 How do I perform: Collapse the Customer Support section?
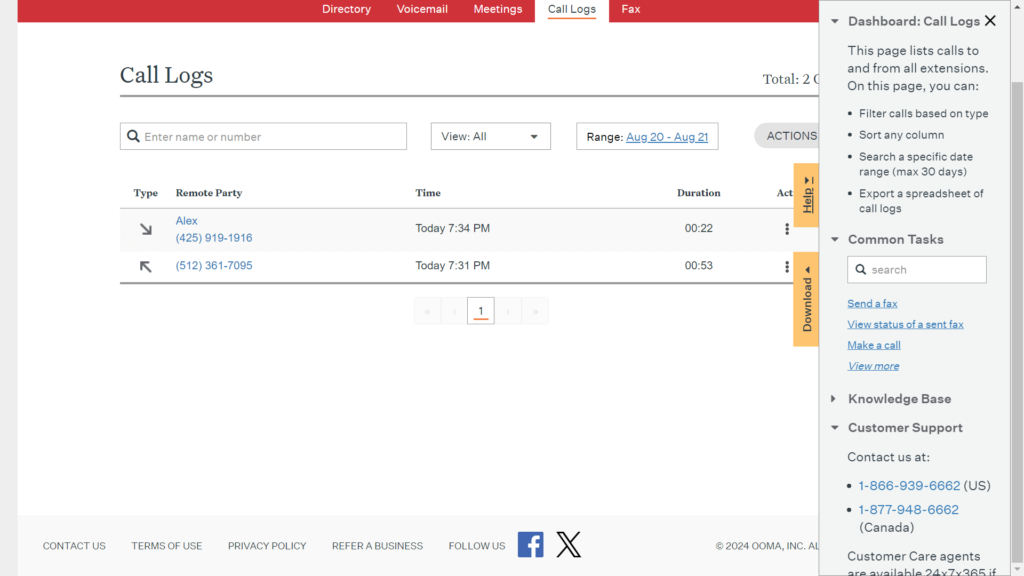(x=834, y=428)
